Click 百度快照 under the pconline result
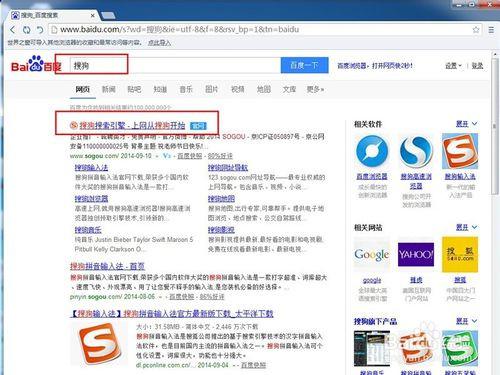 tap(253, 365)
